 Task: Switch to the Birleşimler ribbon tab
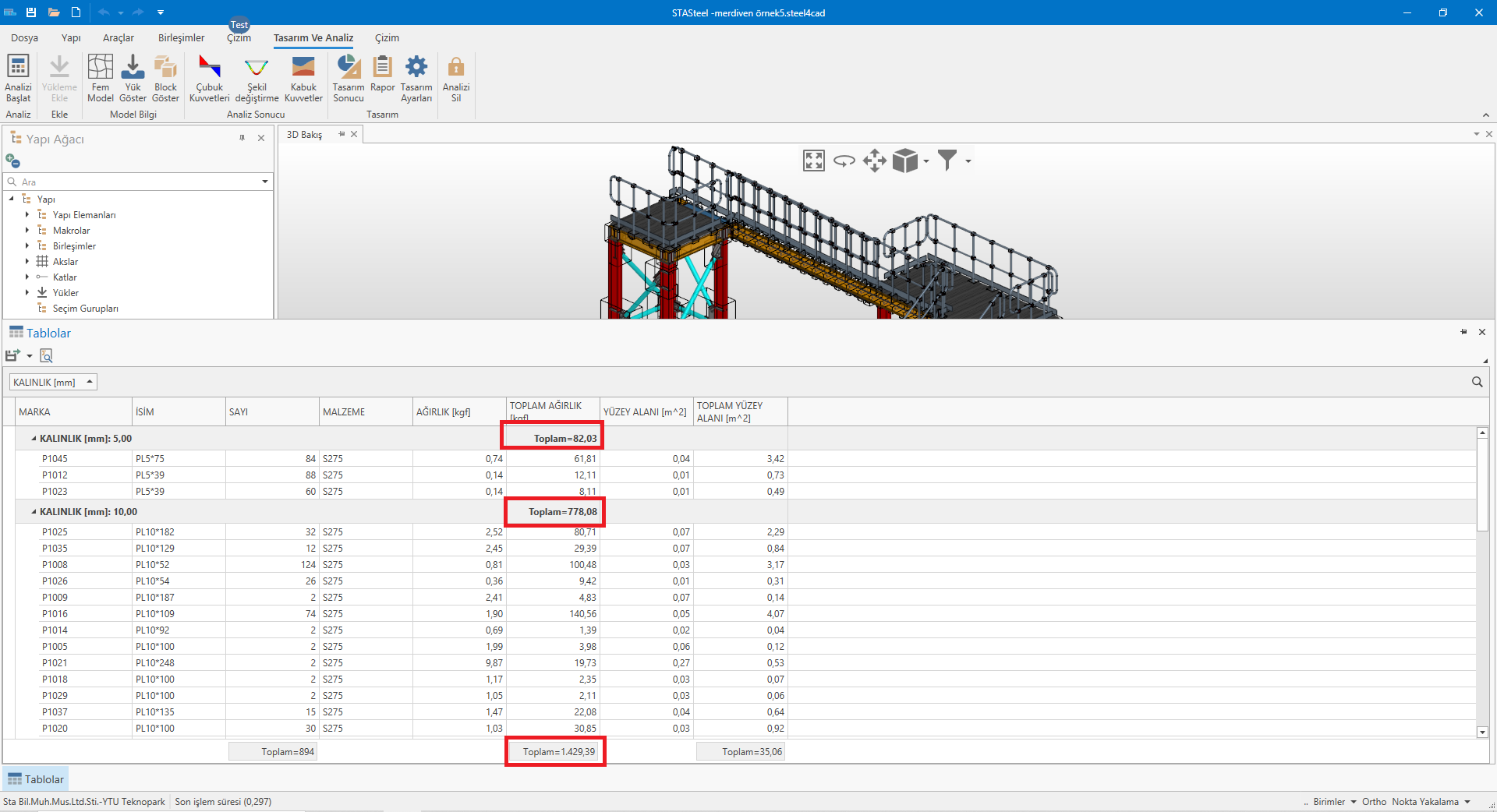pos(181,38)
